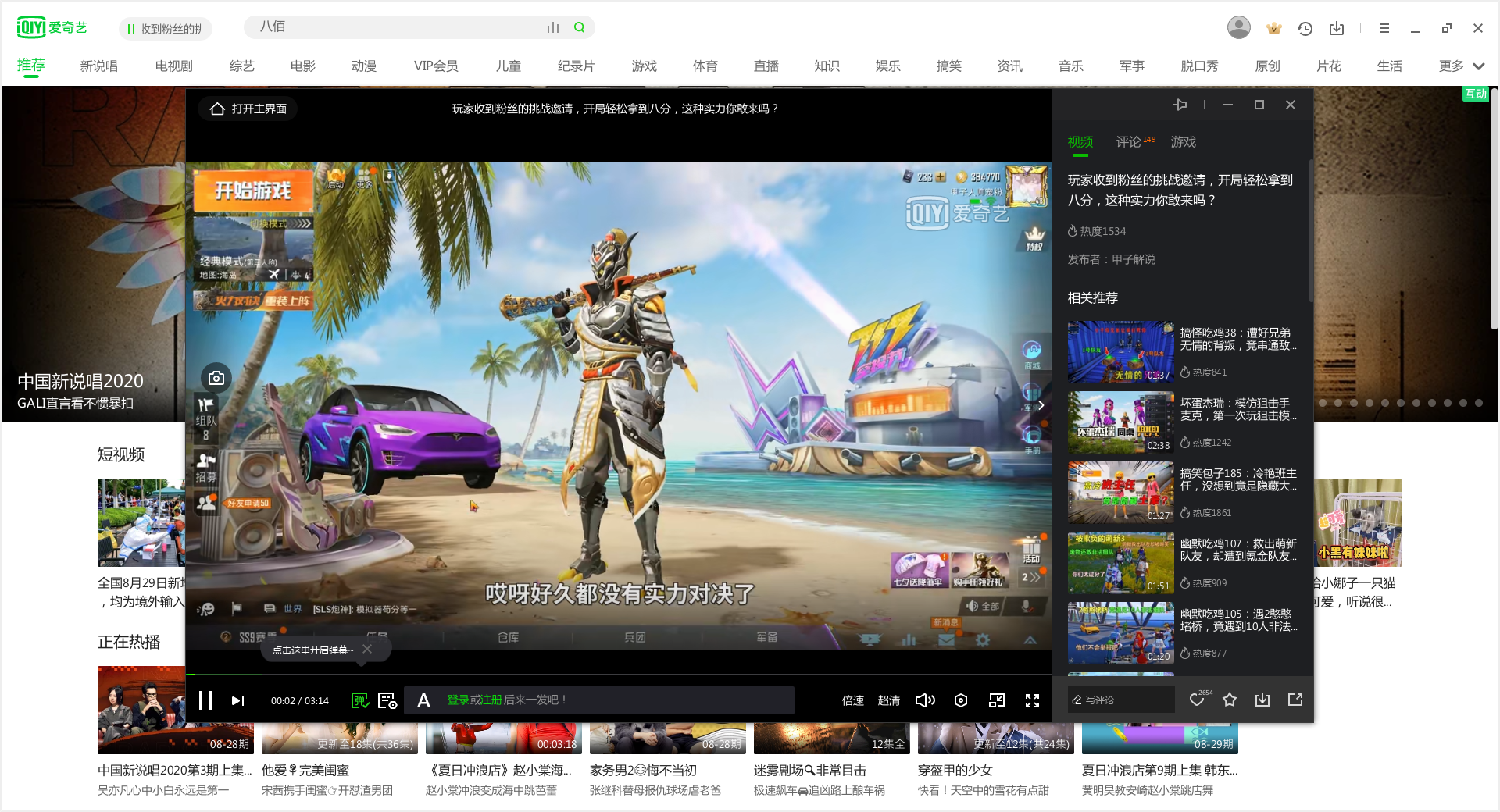Open short video thumbnail 全国8月29日
The width and height of the screenshot is (1500, 812).
[x=141, y=522]
